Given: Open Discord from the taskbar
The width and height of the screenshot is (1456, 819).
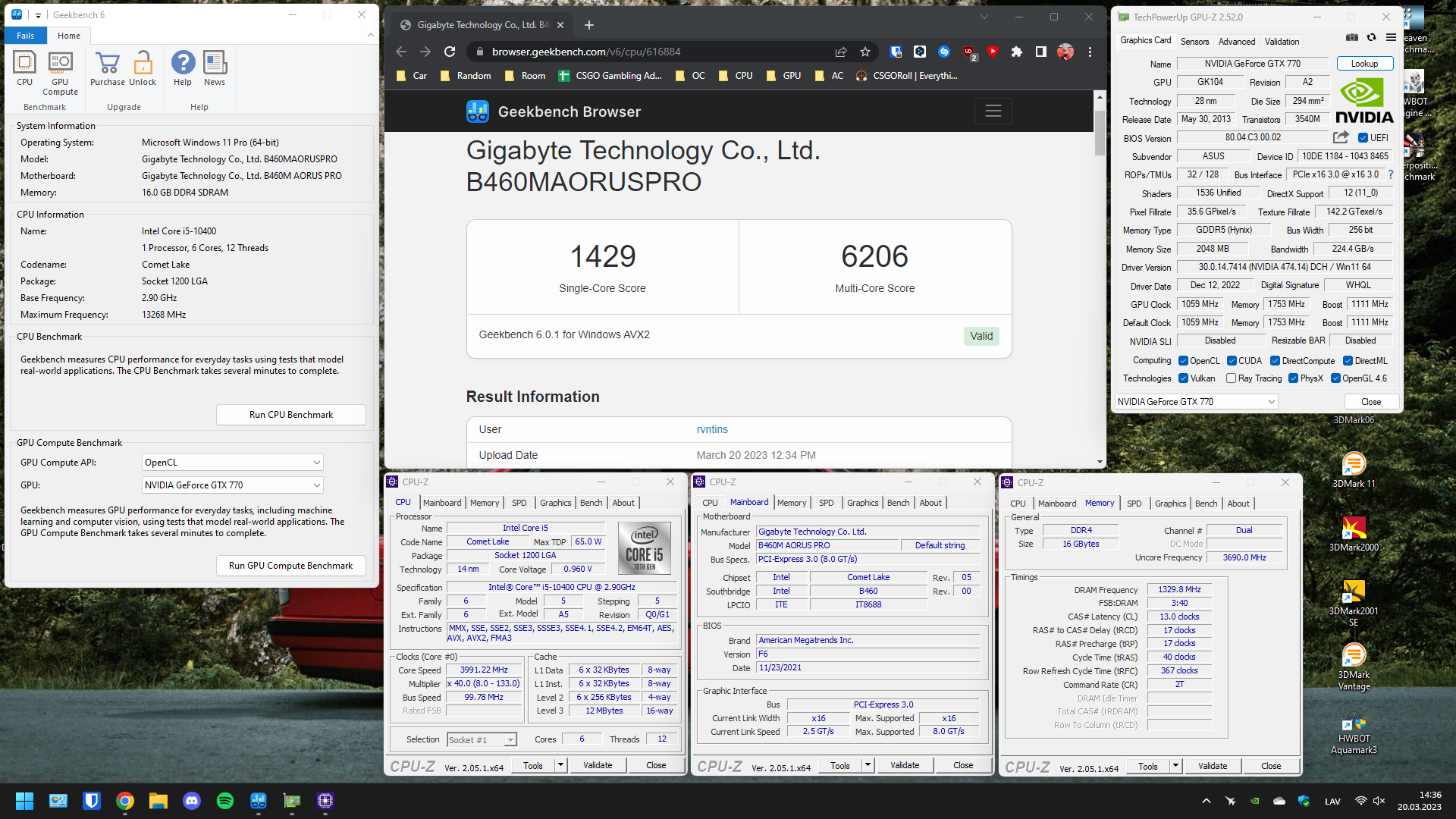Looking at the screenshot, I should [x=192, y=801].
